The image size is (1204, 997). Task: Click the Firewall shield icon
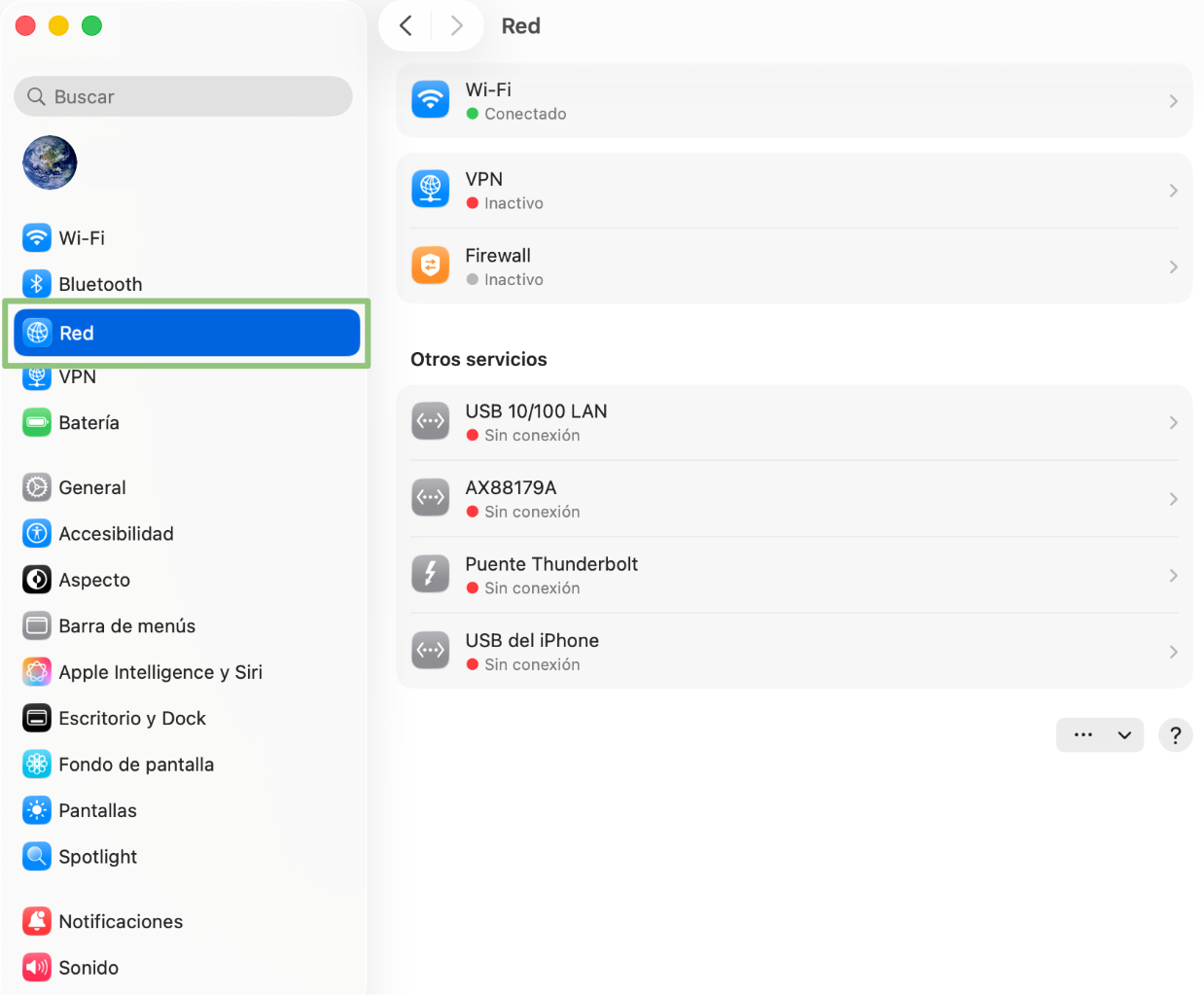[430, 265]
